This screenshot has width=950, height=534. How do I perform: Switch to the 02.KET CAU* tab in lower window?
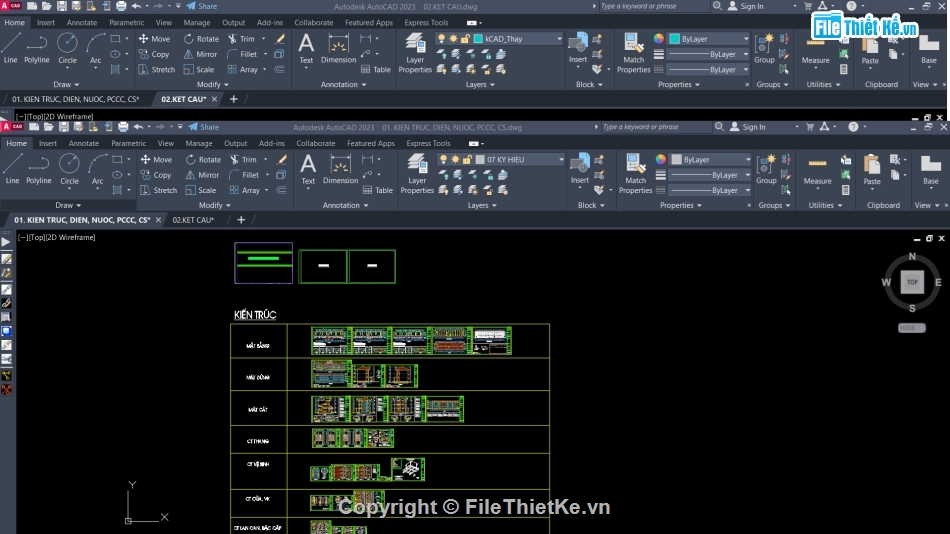click(x=193, y=220)
